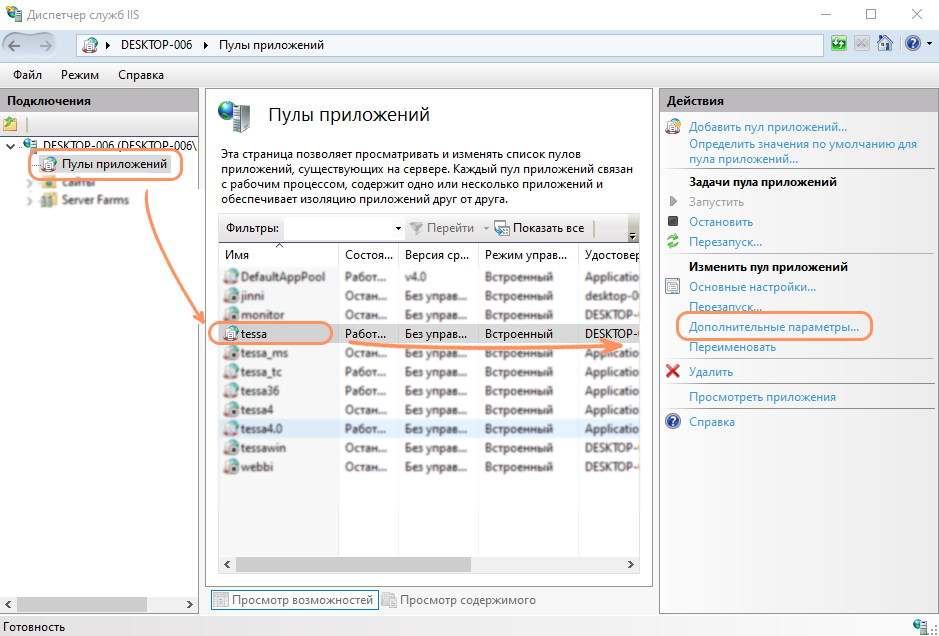Open Дополнительные параметры for the pool
Image resolution: width=939 pixels, height=636 pixels.
tap(773, 327)
